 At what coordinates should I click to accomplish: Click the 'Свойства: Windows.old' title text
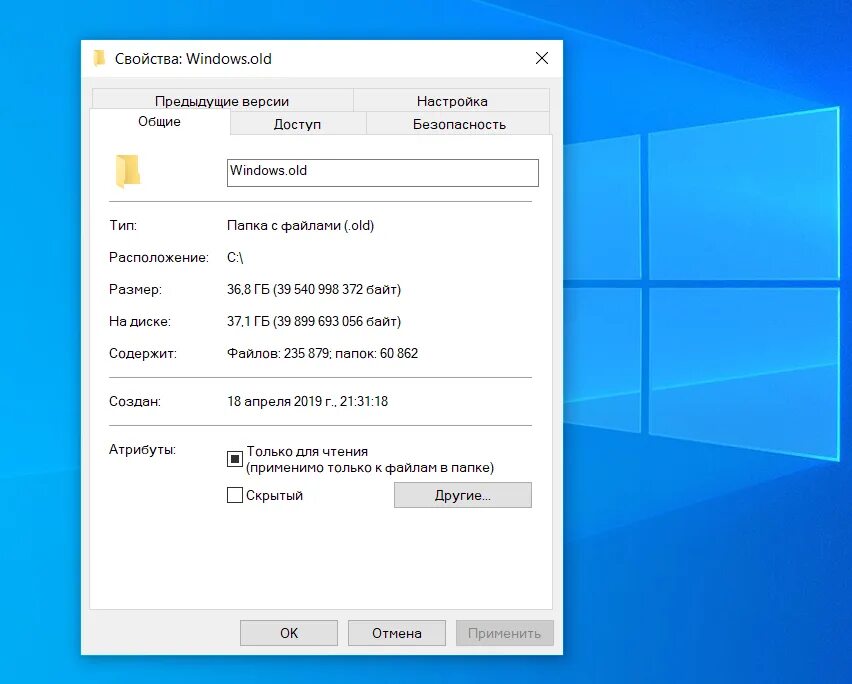193,59
